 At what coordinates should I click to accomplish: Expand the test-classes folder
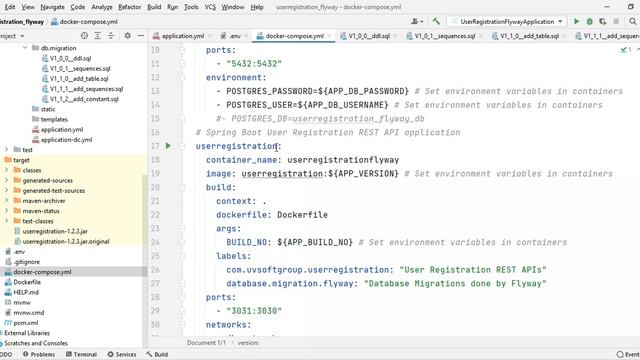[7, 221]
